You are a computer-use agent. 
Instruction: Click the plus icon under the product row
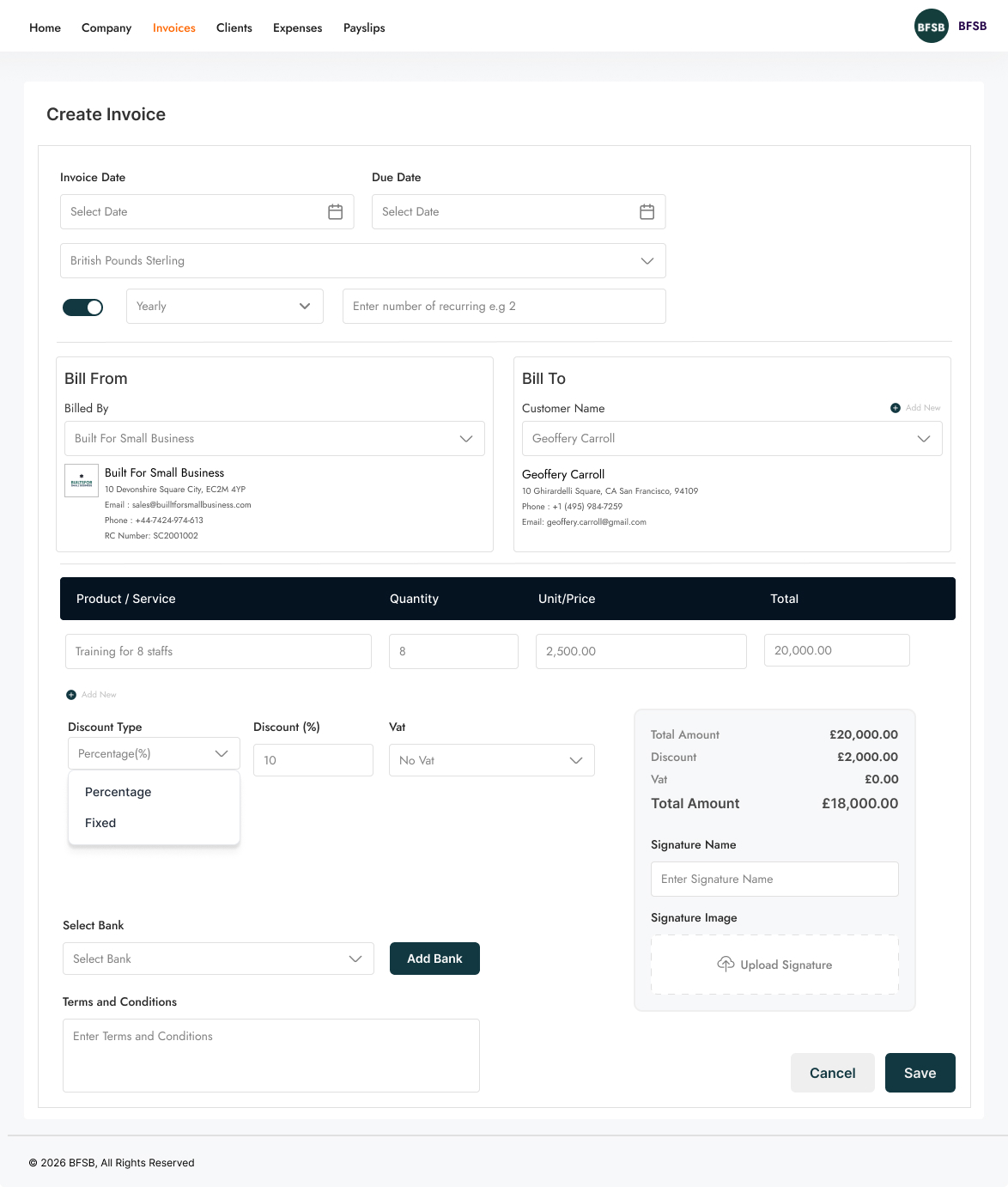pos(71,695)
